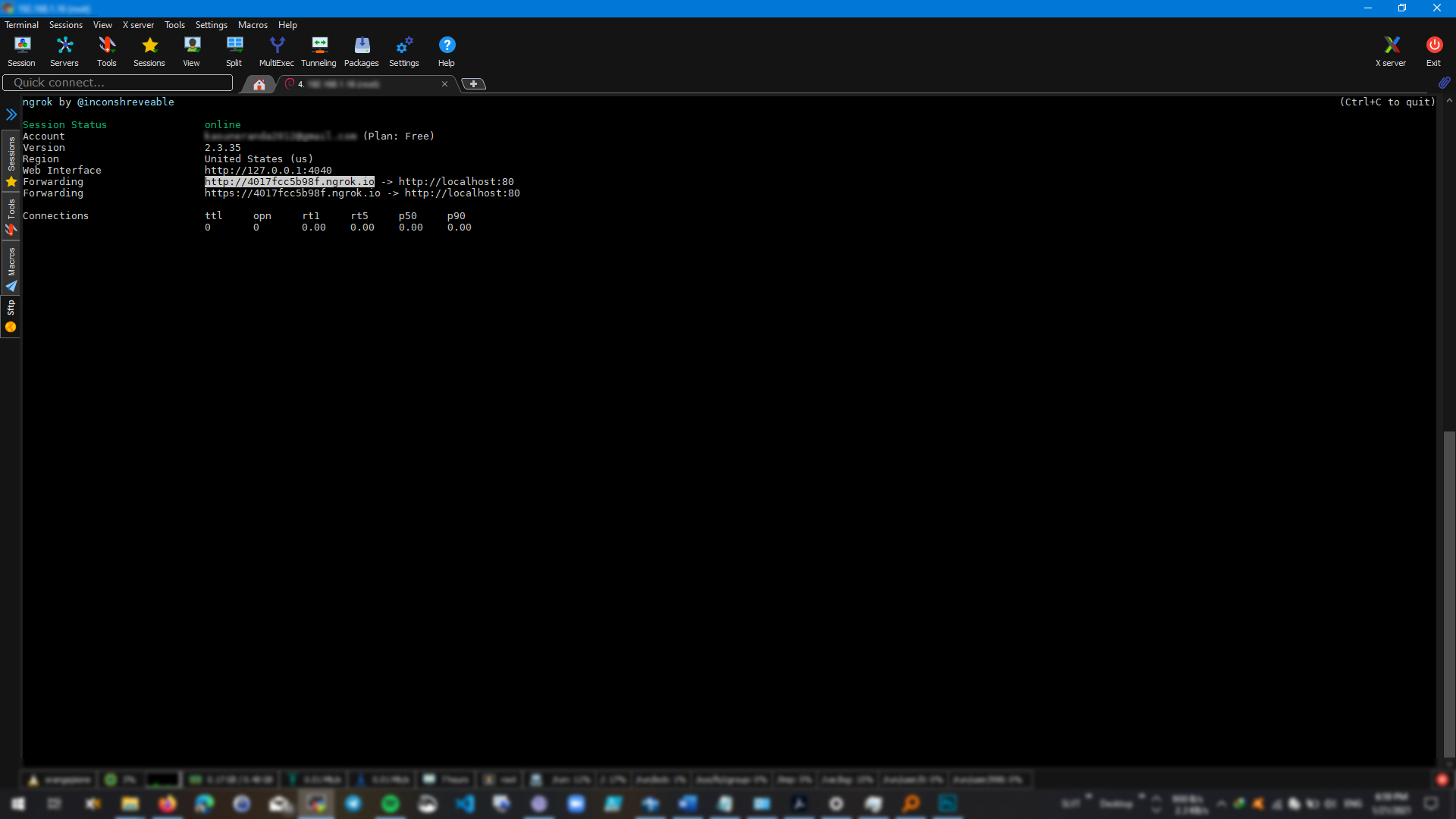The width and height of the screenshot is (1456, 819).
Task: Open the Packages toolbar icon
Action: [362, 52]
